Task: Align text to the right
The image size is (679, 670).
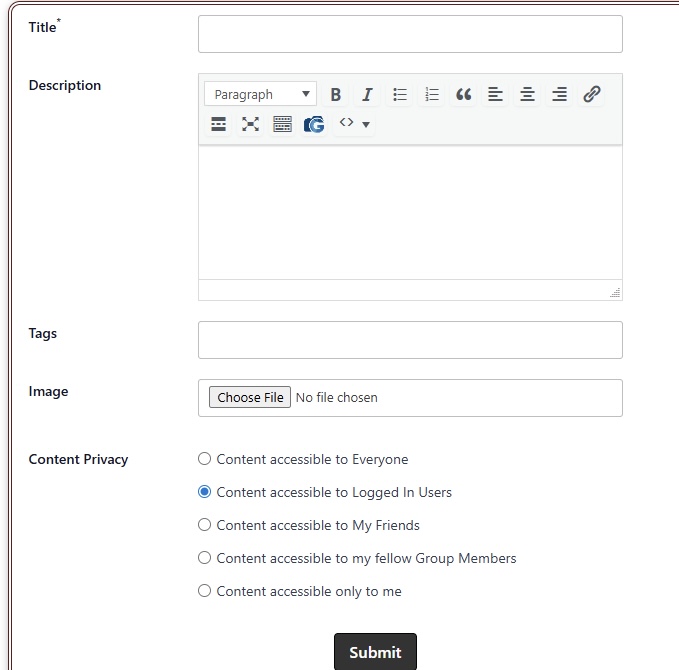Action: [559, 94]
